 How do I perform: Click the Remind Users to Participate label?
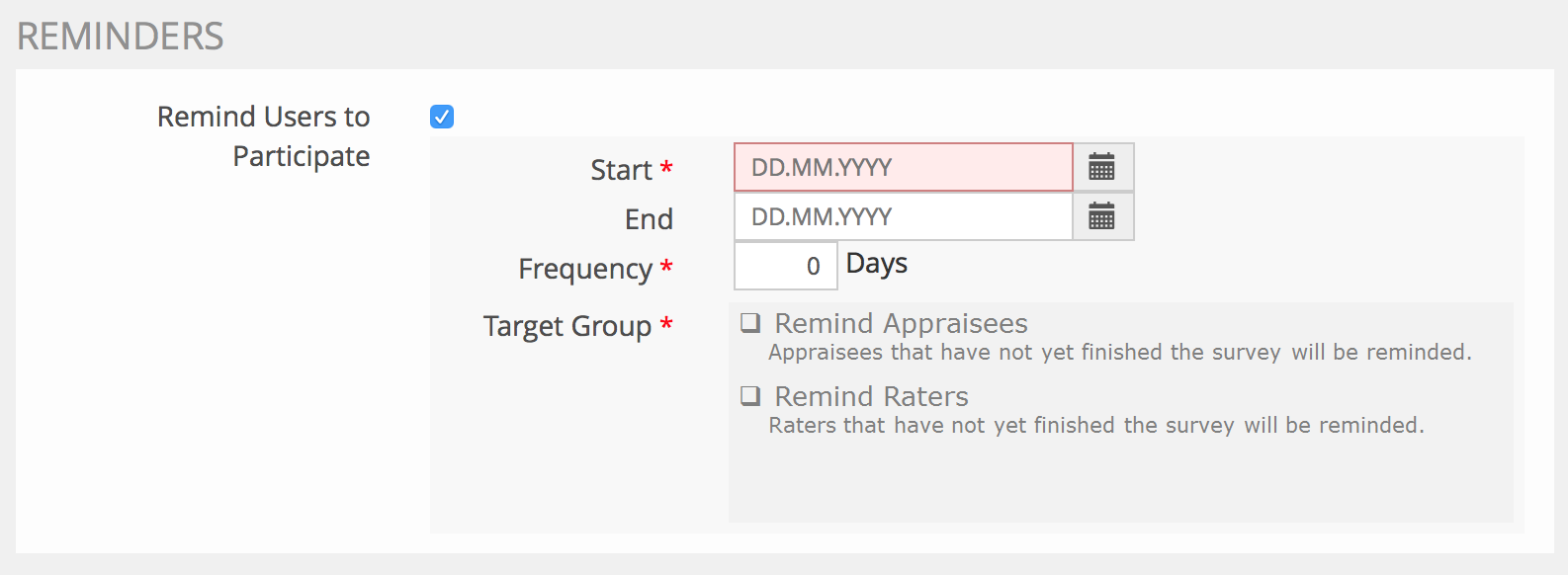coord(263,136)
